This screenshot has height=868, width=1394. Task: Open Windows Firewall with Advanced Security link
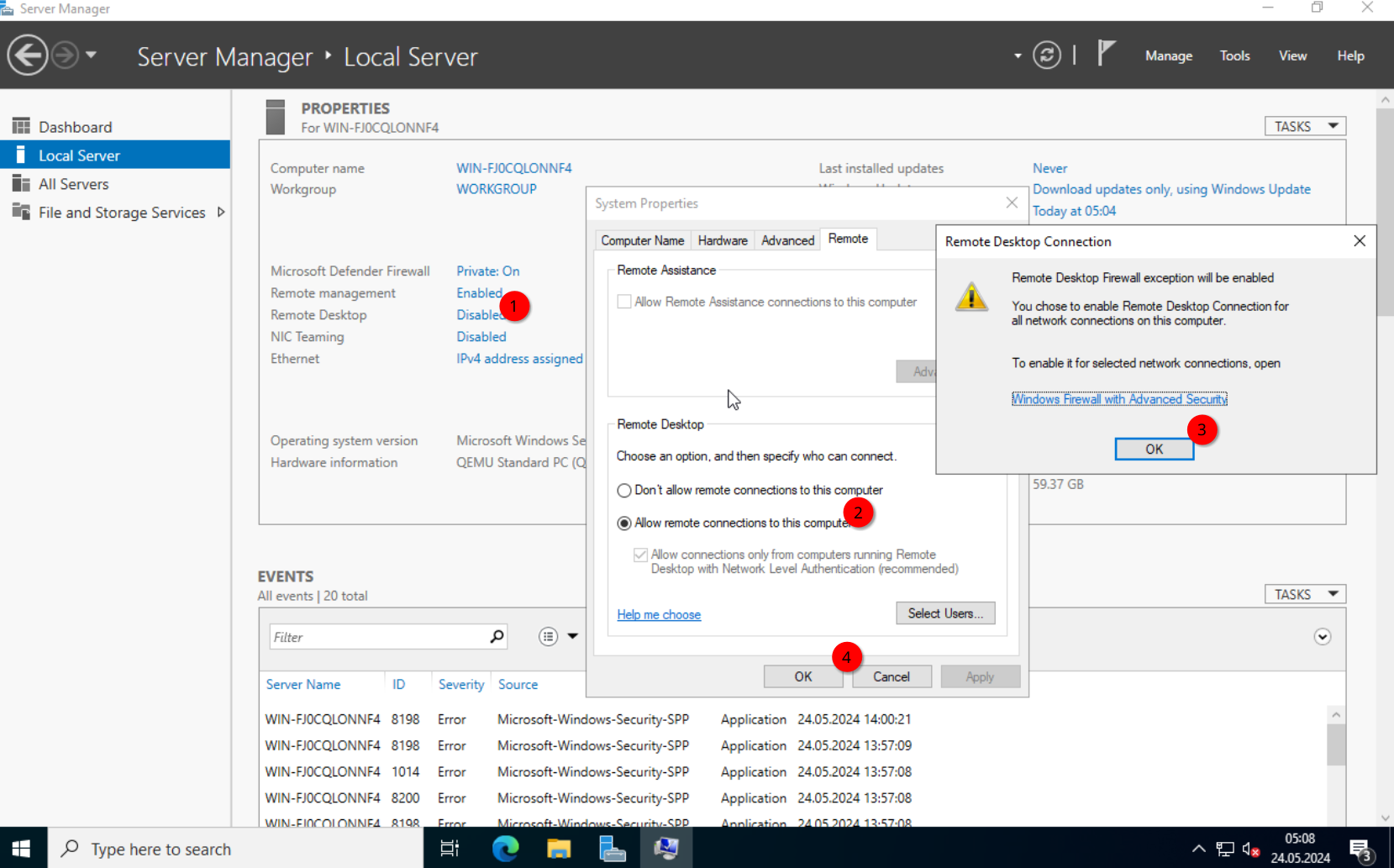click(1119, 399)
